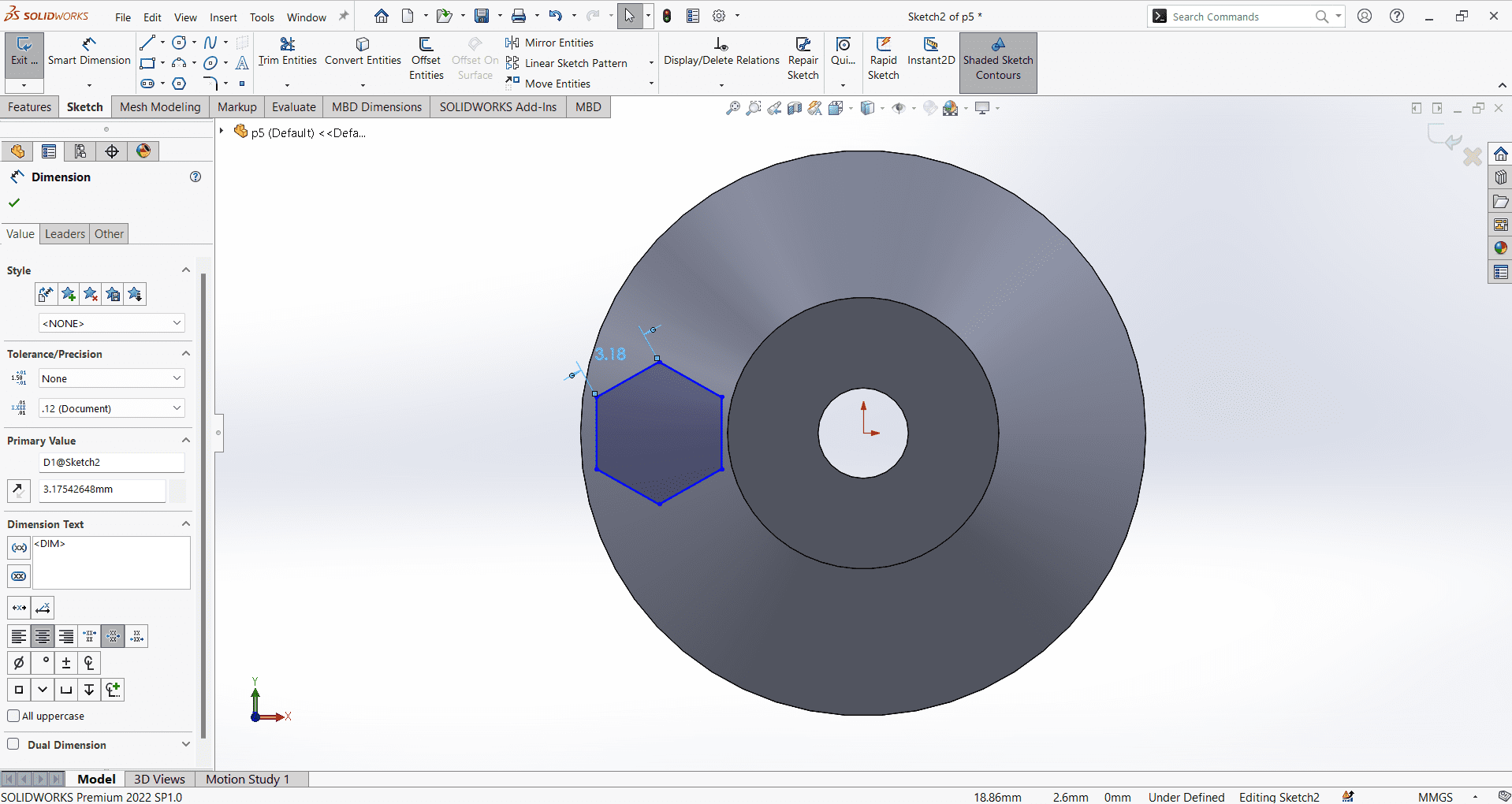Viewport: 1512px width, 804px height.
Task: Collapse the Dimension Text section
Action: click(x=186, y=524)
